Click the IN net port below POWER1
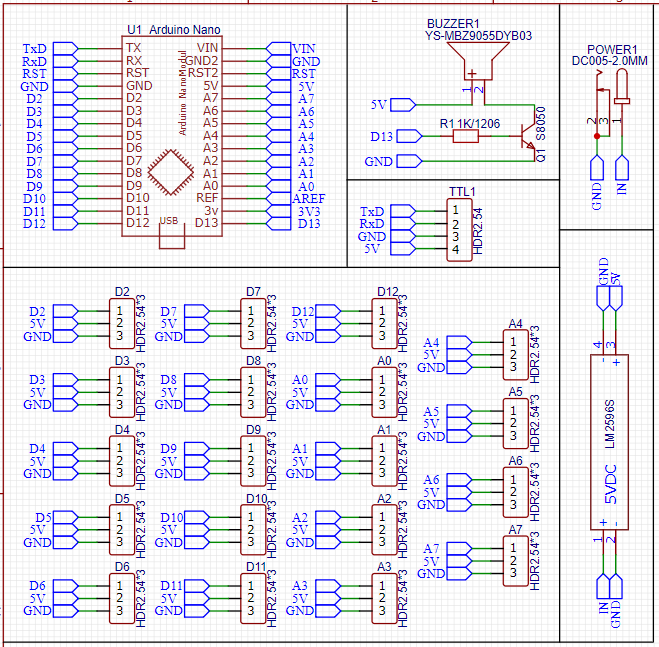 (x=622, y=168)
